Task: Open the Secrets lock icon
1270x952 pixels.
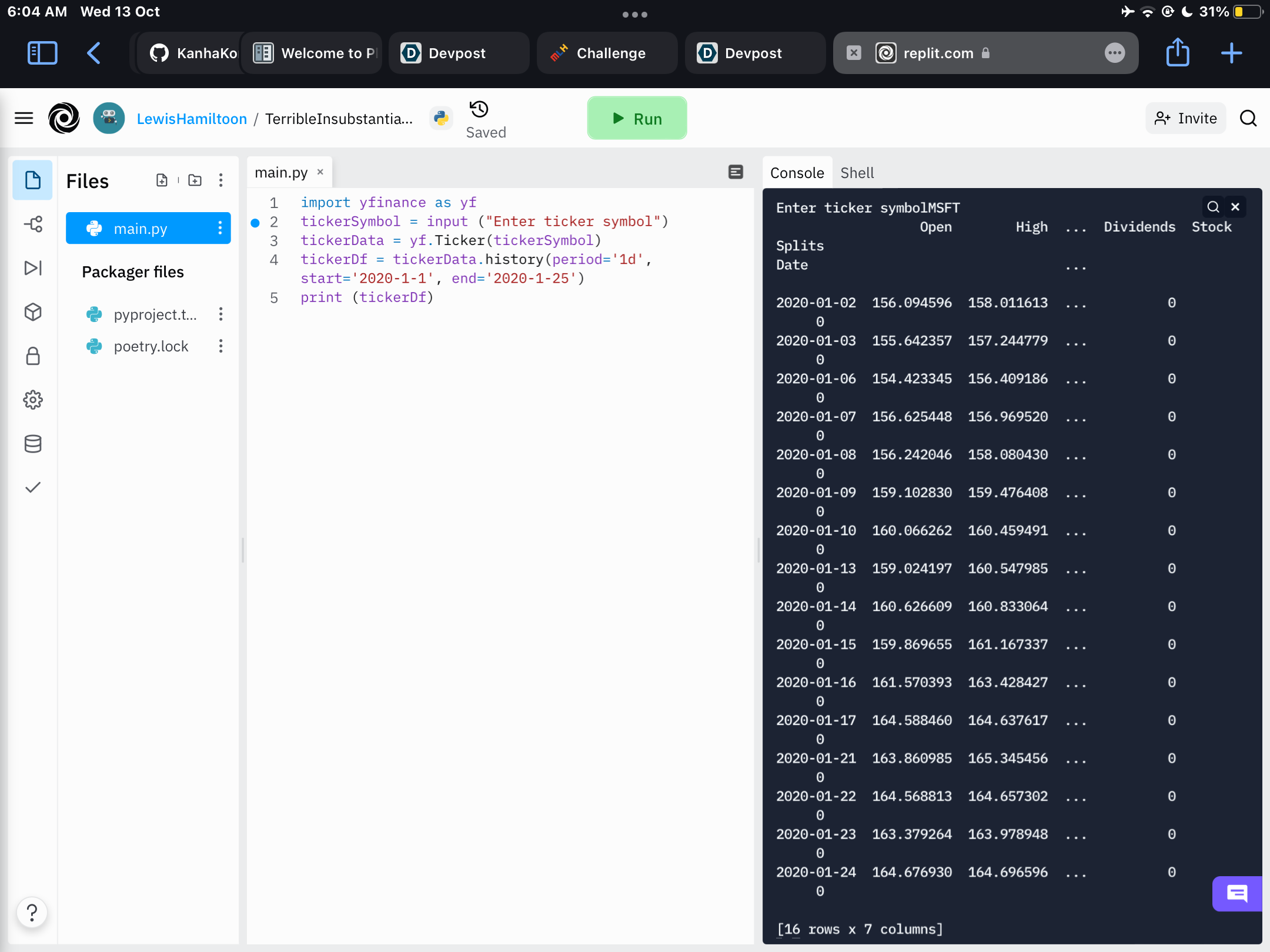Action: click(33, 356)
